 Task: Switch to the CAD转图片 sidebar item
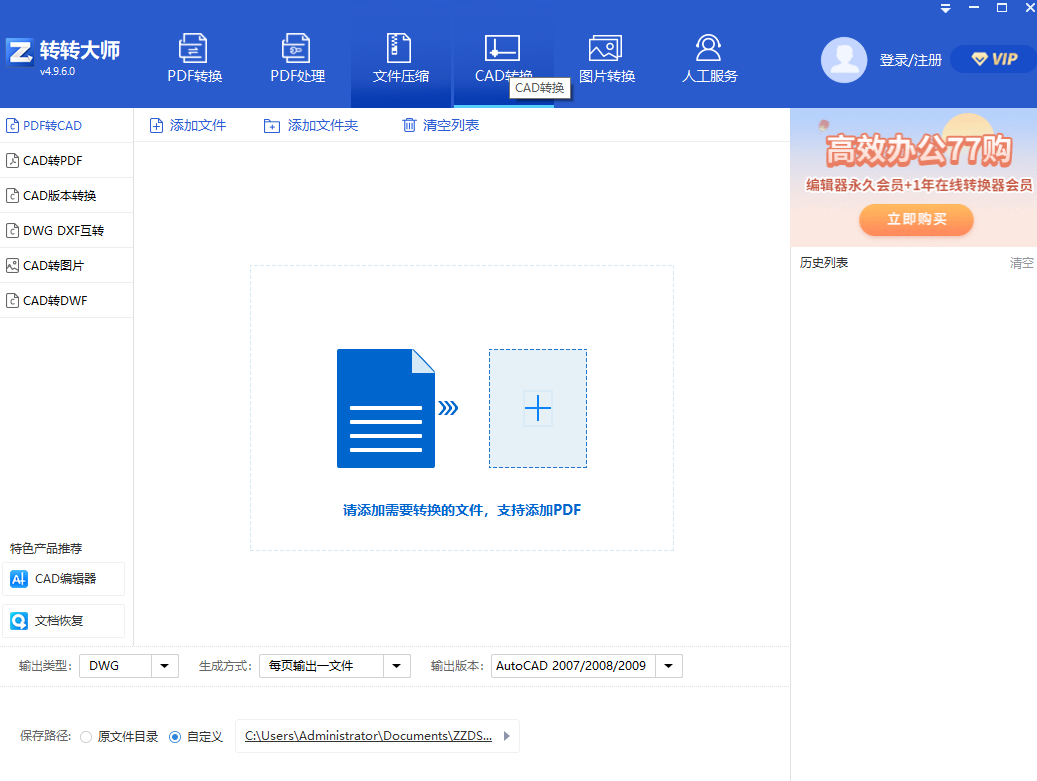tap(66, 266)
